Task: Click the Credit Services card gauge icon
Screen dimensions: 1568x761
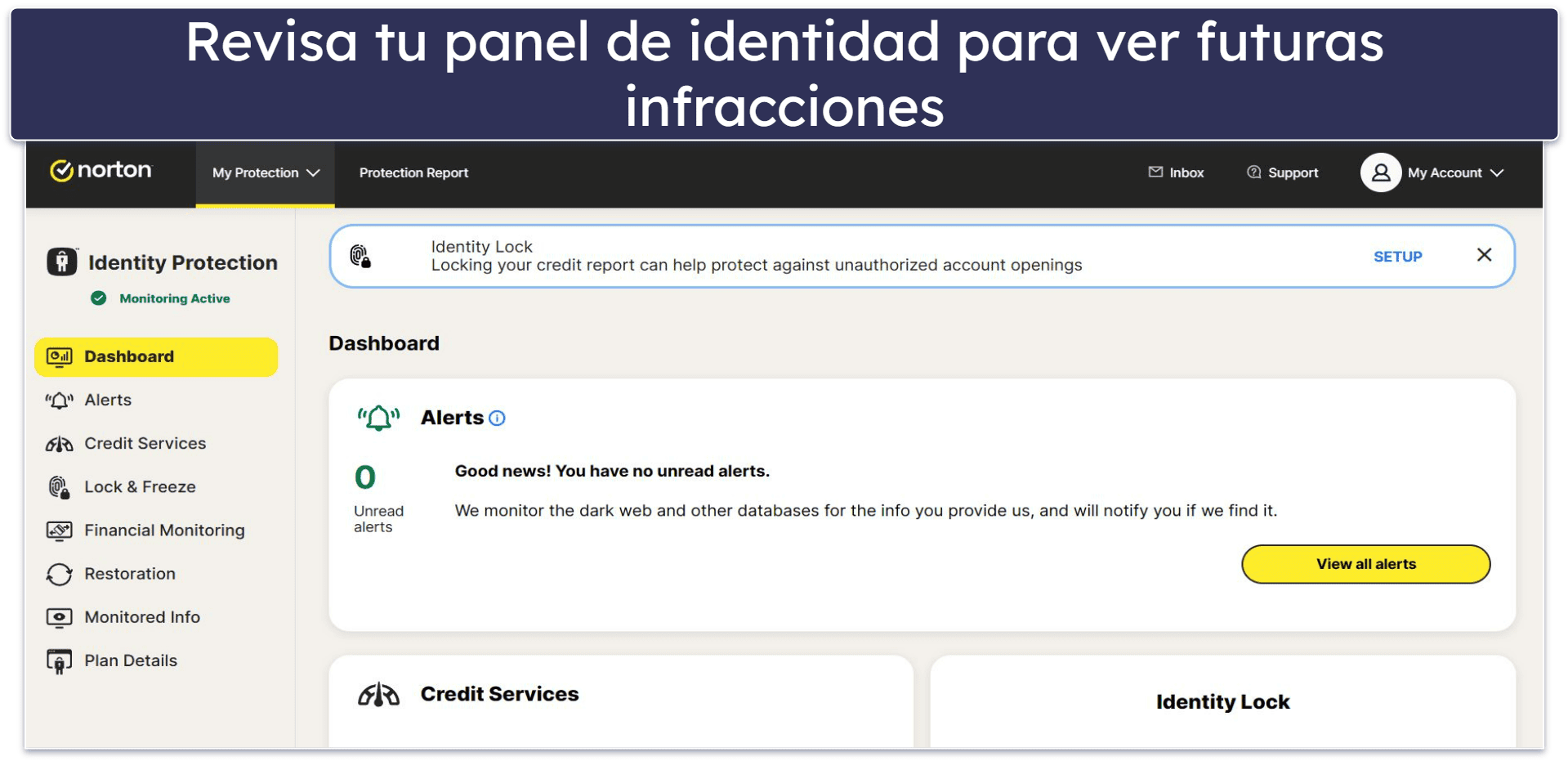Action: coord(378,695)
